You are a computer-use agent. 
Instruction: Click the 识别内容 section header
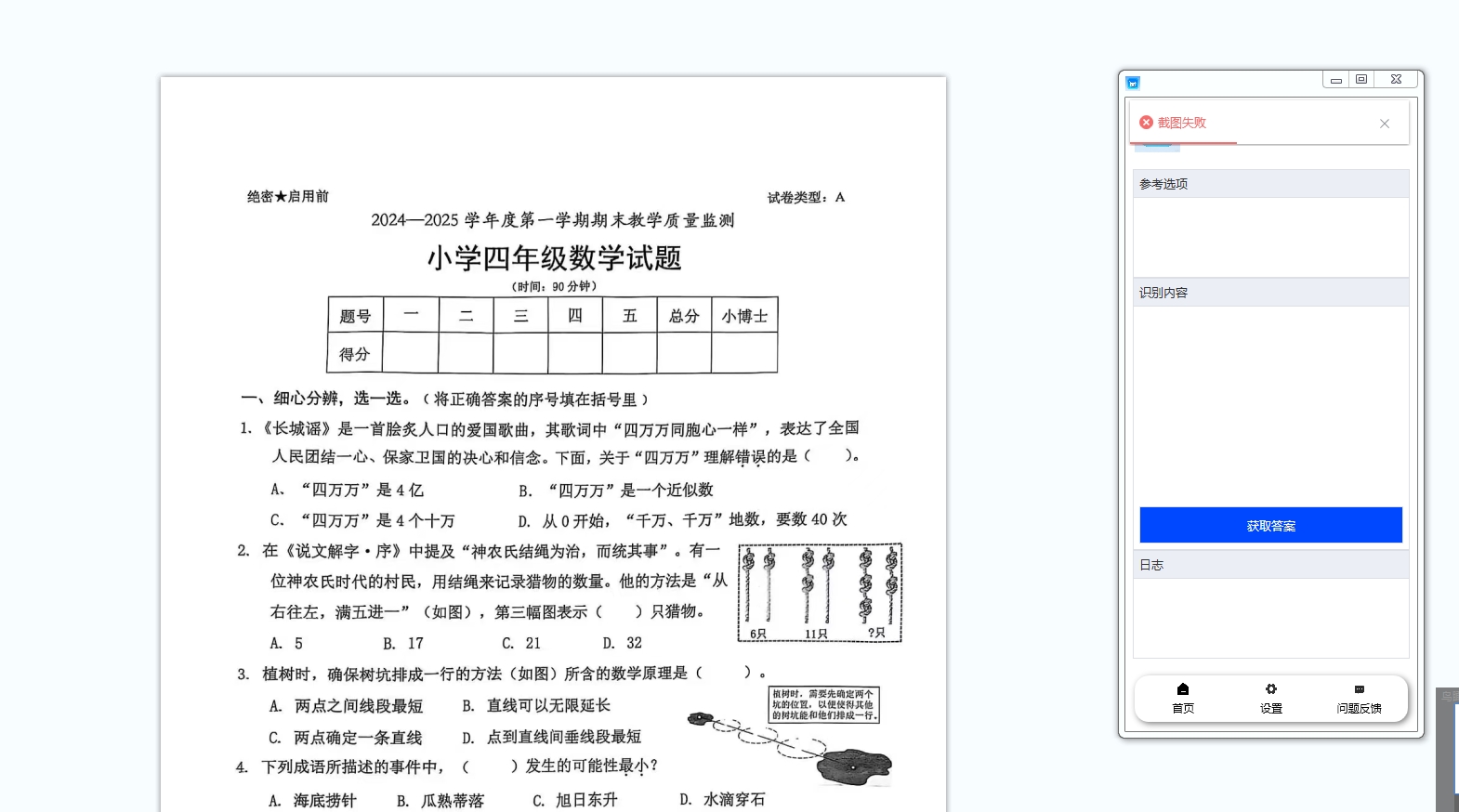tap(1270, 293)
